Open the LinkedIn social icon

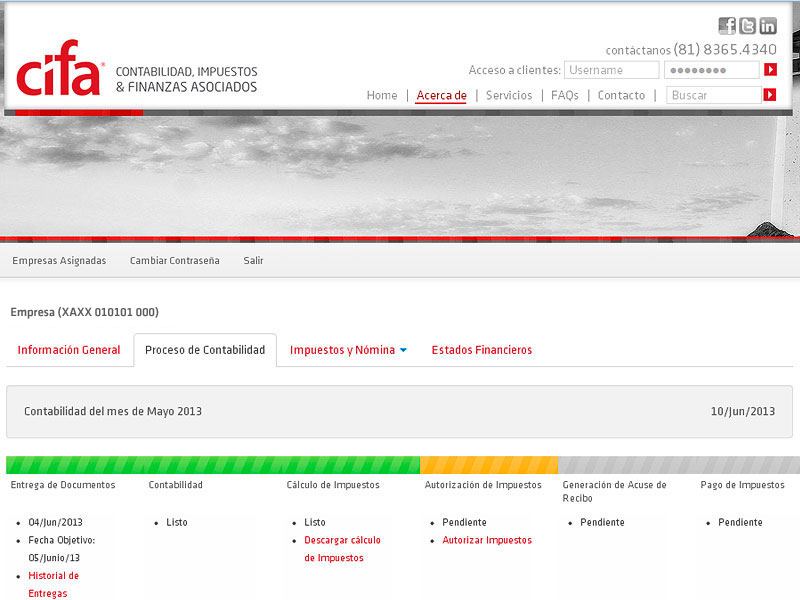pyautogui.click(x=768, y=26)
